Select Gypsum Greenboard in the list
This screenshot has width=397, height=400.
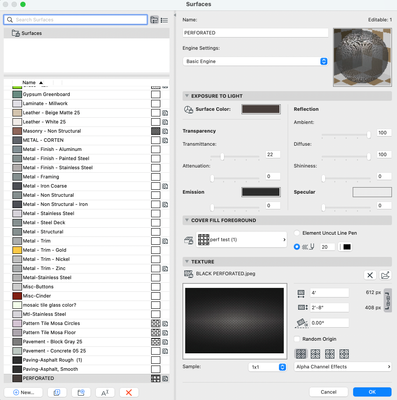pos(87,94)
